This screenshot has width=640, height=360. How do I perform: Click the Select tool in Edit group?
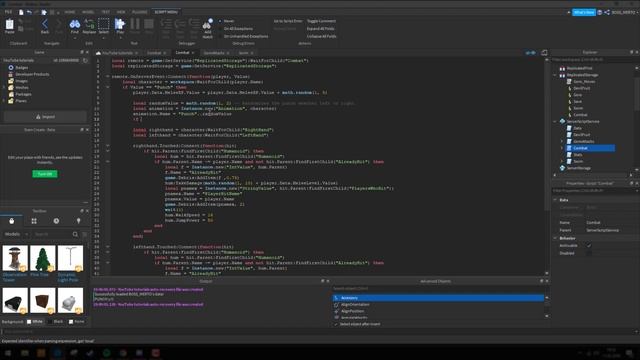point(104,24)
